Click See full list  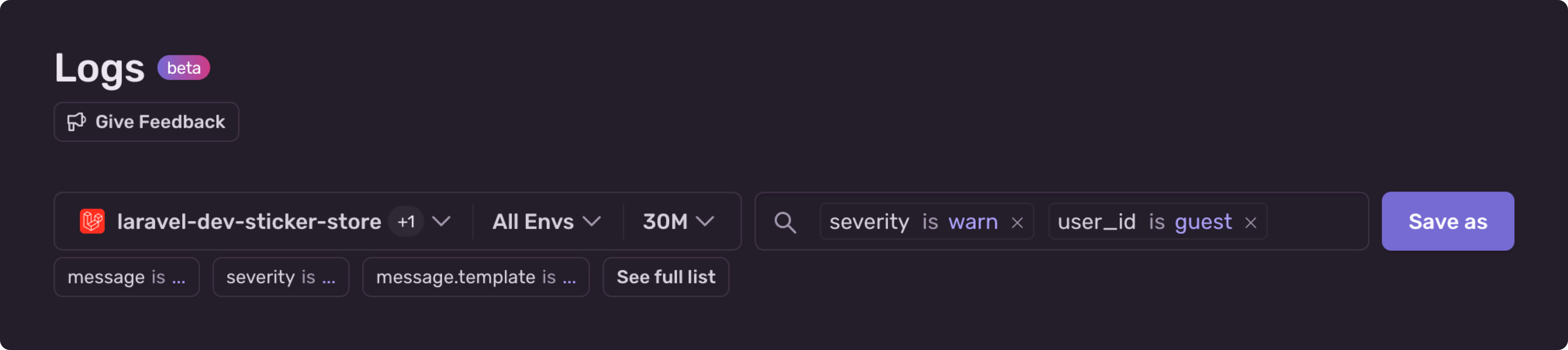click(666, 277)
